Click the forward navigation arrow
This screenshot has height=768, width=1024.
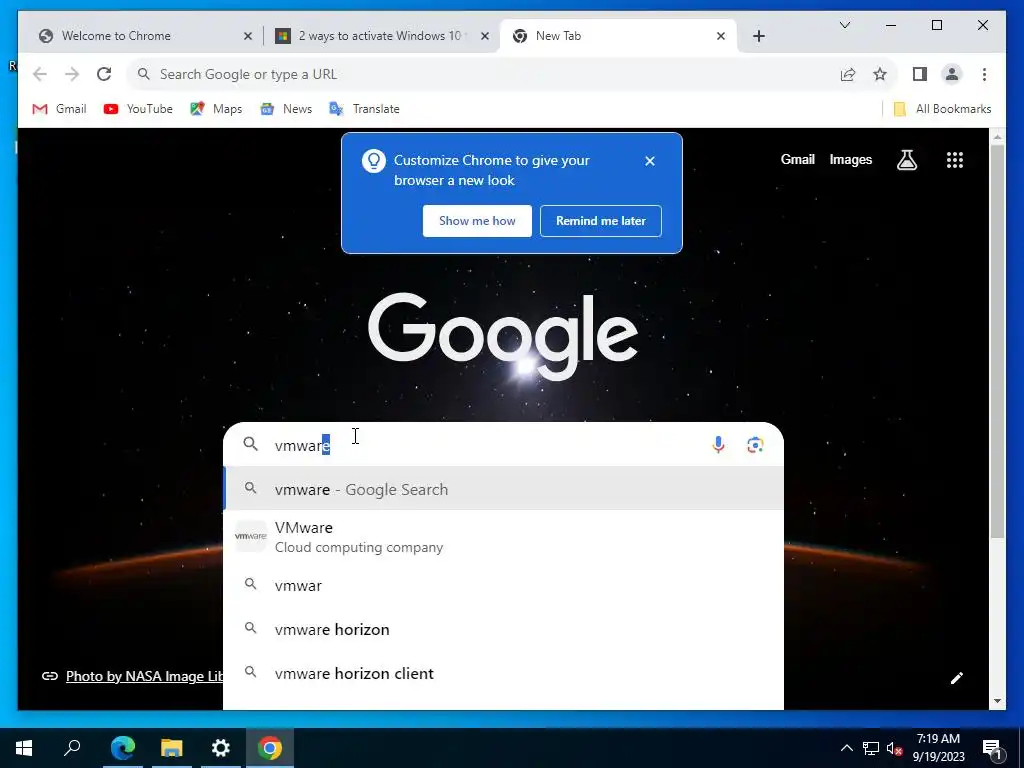click(x=72, y=74)
